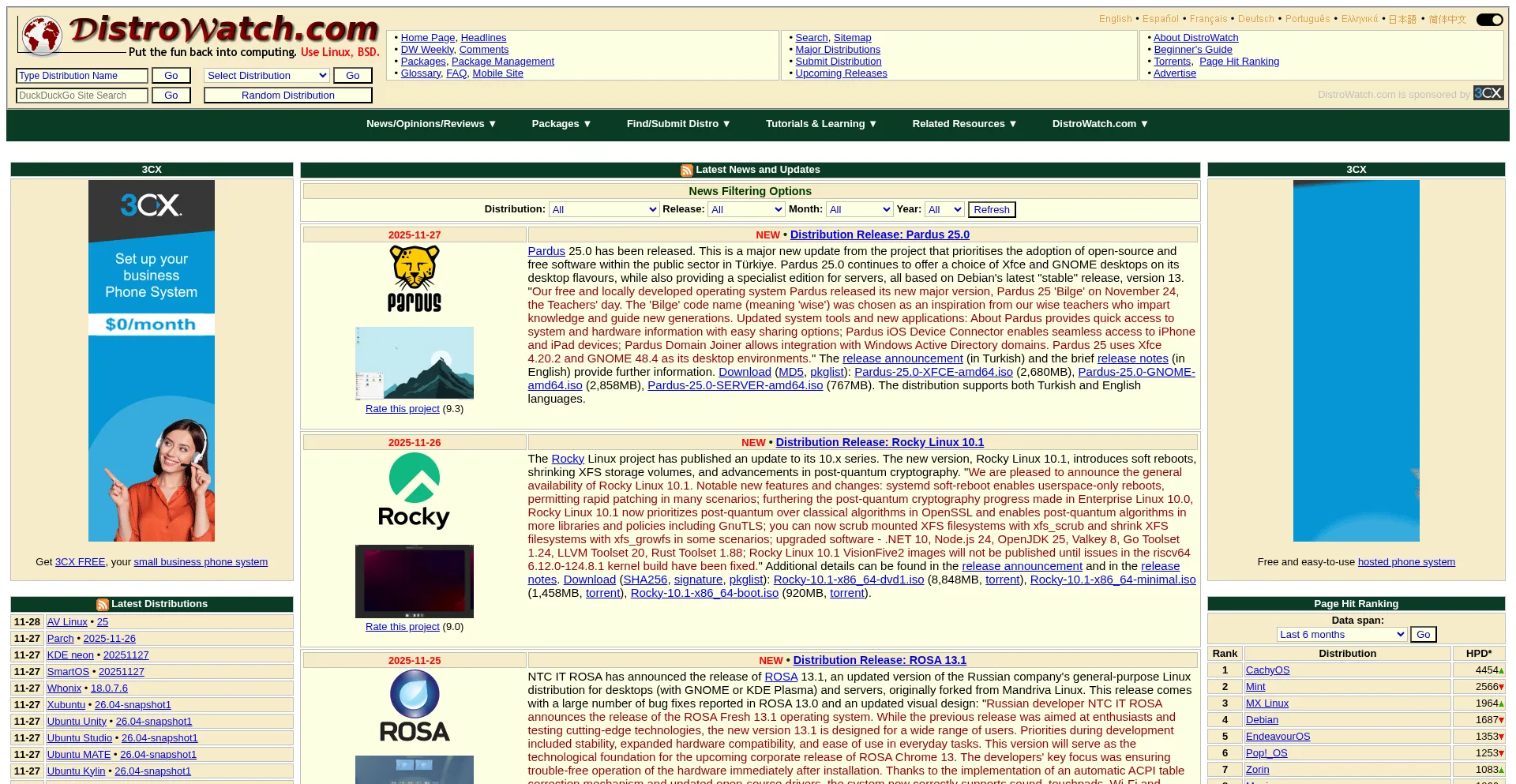This screenshot has width=1516, height=784.
Task: Toggle the dark mode switch
Action: coord(1489,20)
